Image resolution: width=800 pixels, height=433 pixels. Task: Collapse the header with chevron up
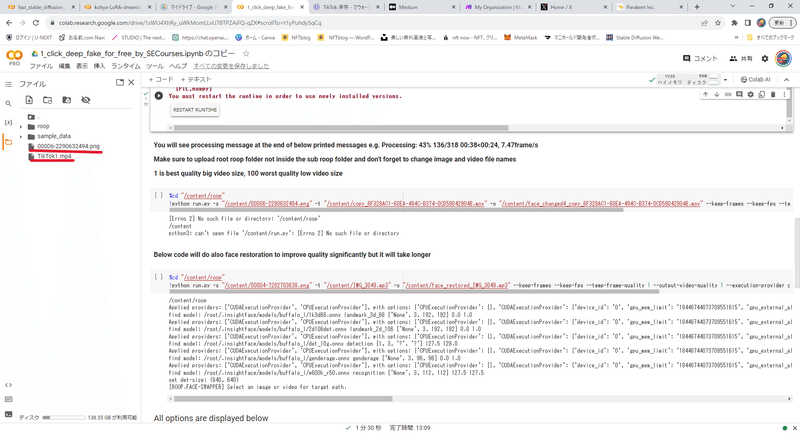point(786,80)
